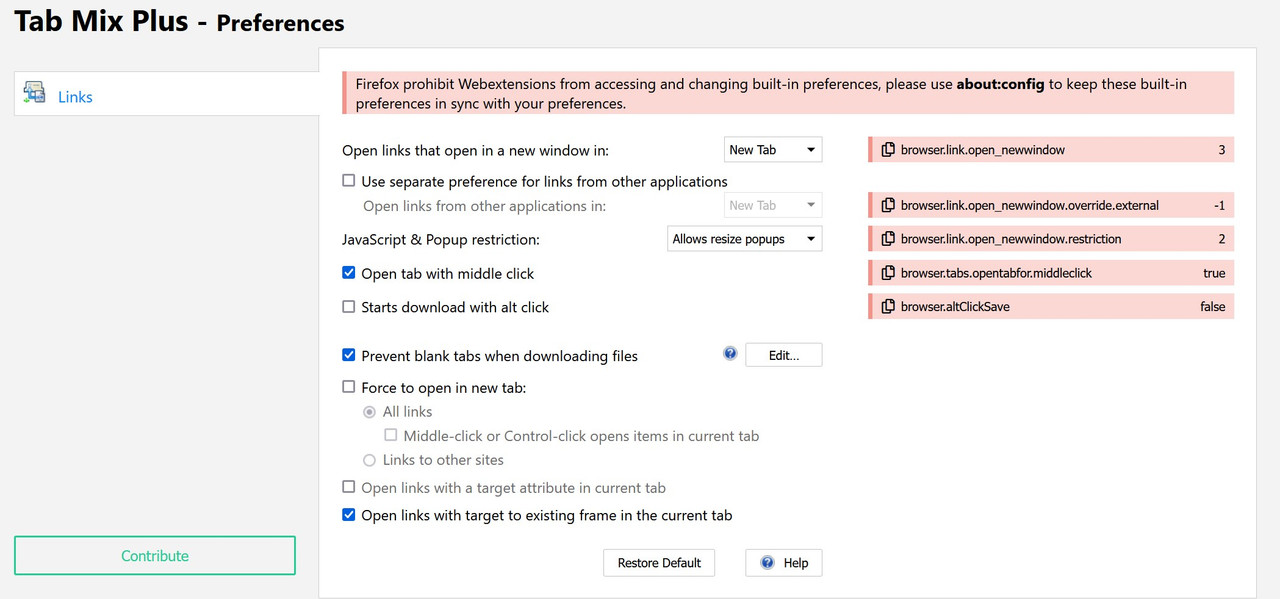Screen dimensions: 1280x599
Task: Select the Links tab in sidebar
Action: click(166, 94)
